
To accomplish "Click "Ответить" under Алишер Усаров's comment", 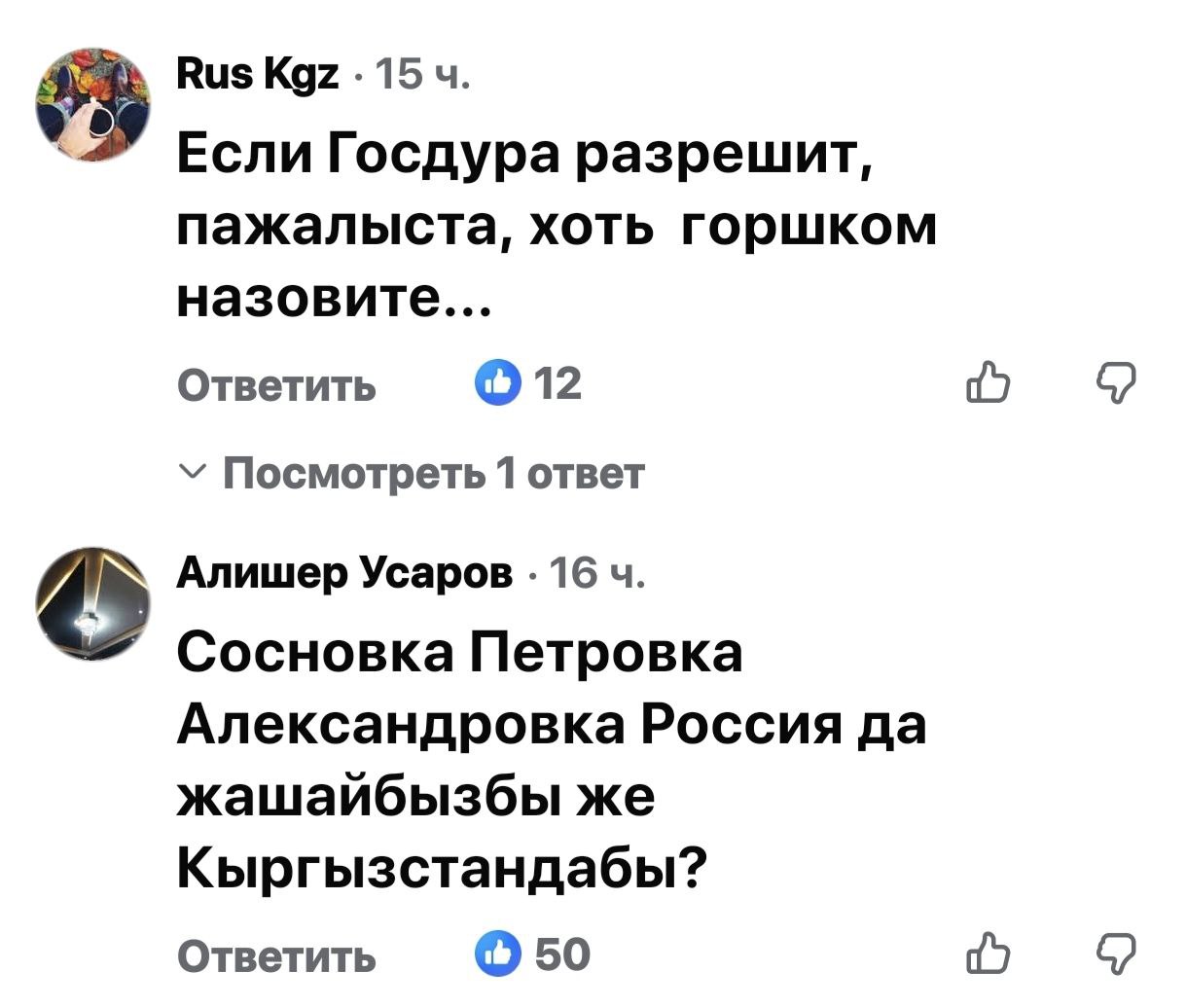I will (277, 956).
